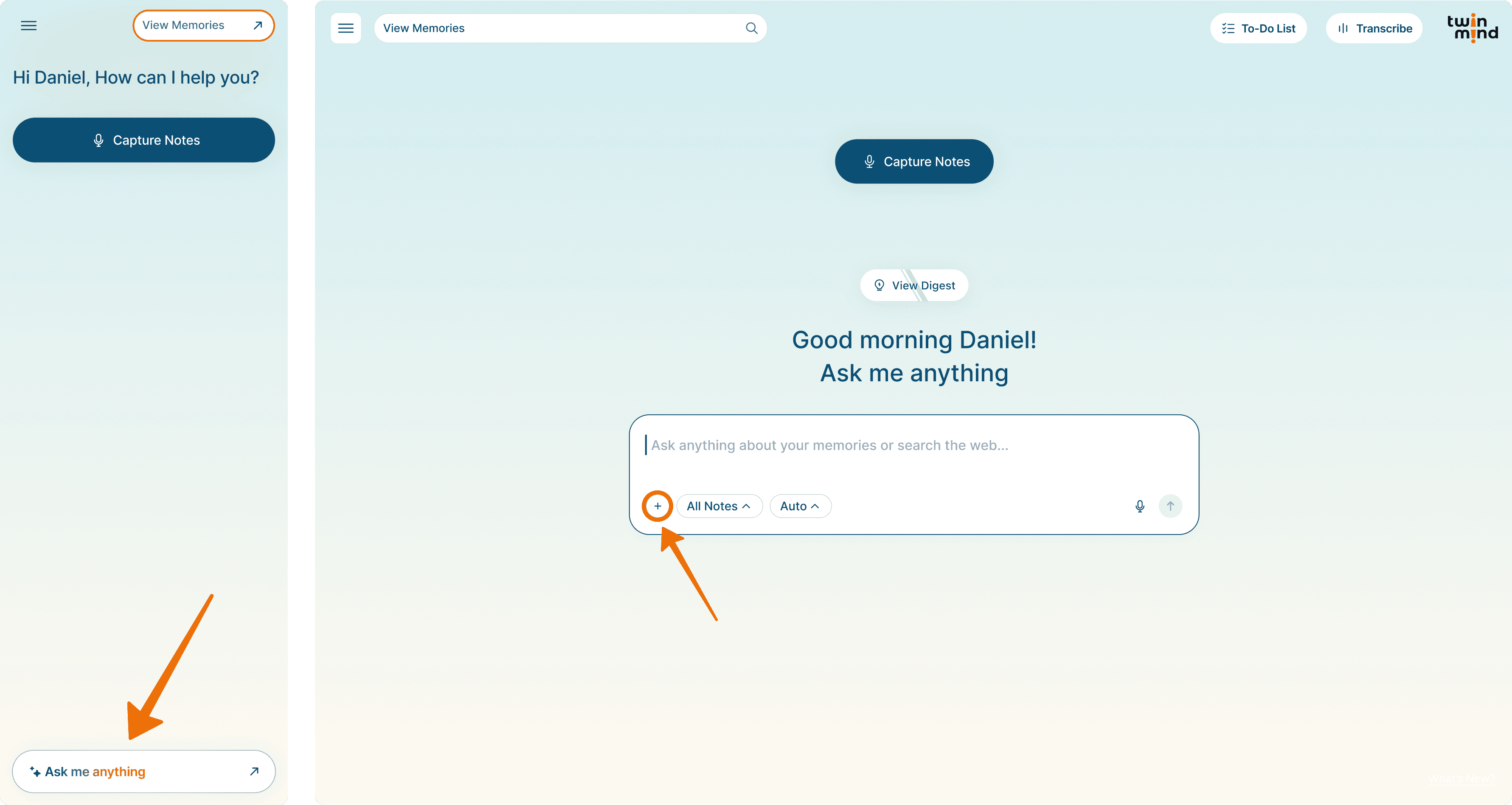
Task: Focus the View Memories search field
Action: pos(571,28)
